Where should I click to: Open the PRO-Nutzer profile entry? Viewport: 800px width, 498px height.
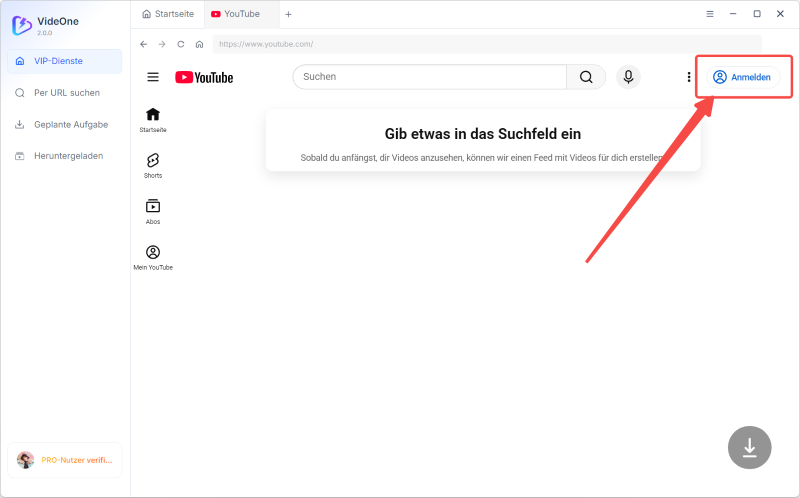coord(65,460)
